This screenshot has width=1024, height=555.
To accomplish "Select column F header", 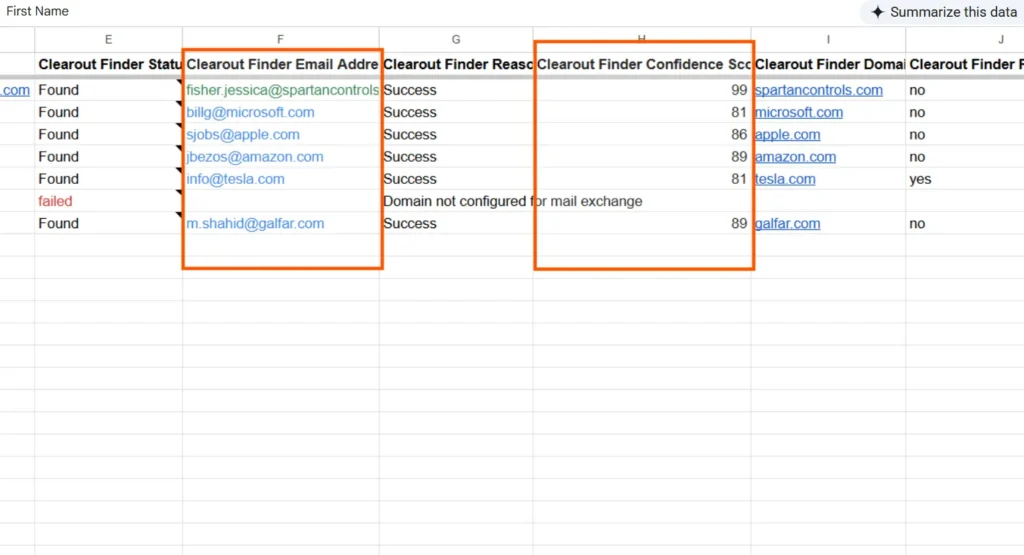I will coord(280,39).
